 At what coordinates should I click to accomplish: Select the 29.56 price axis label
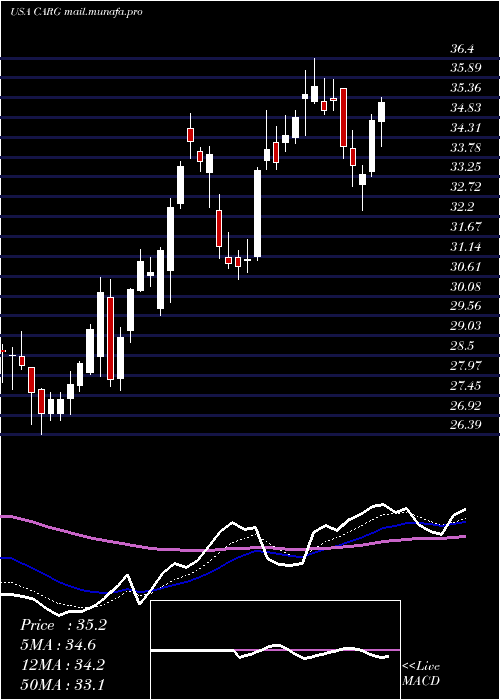pos(465,306)
